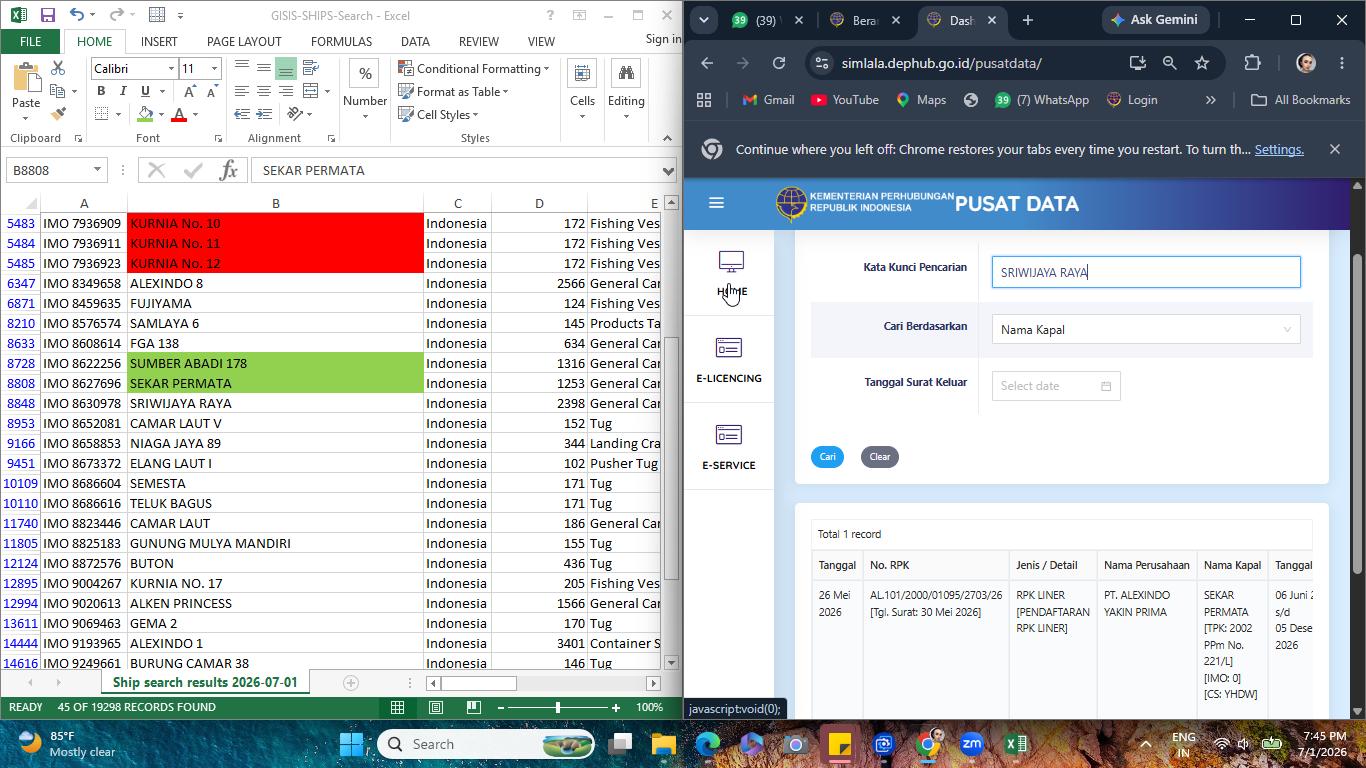
Task: Click the Clear button on Pusat Data
Action: (x=880, y=457)
